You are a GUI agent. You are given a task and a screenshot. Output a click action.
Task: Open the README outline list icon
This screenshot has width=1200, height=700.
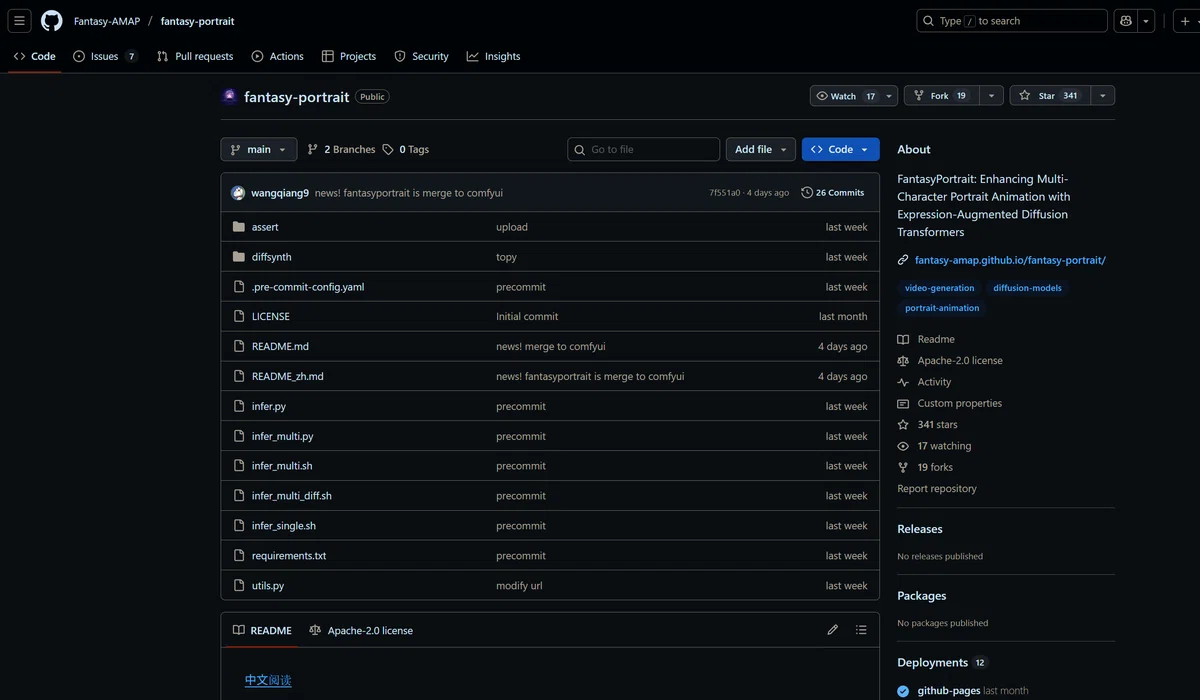[861, 630]
